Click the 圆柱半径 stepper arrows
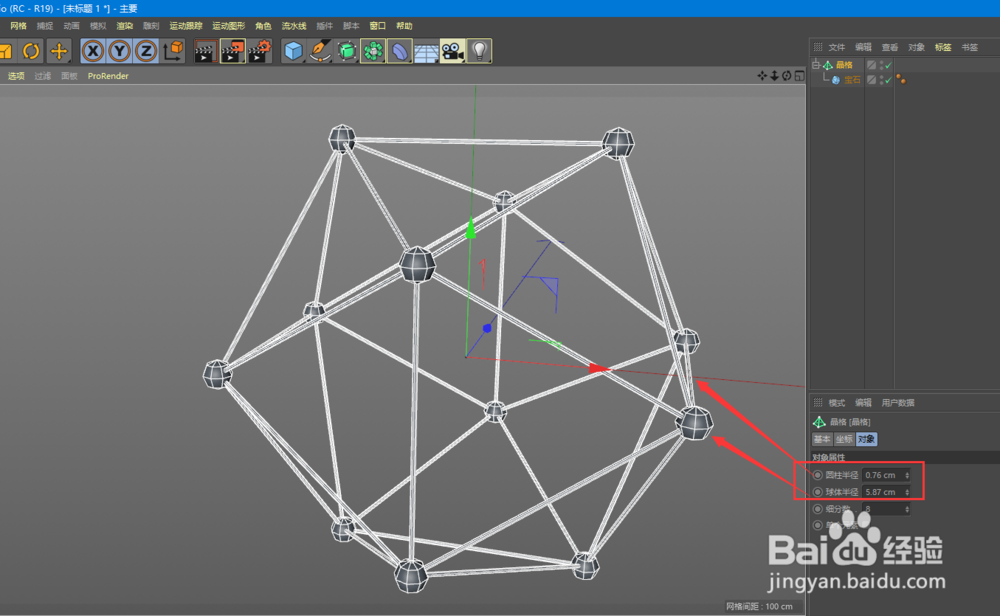Screen dimensions: 1000x616 907,475
